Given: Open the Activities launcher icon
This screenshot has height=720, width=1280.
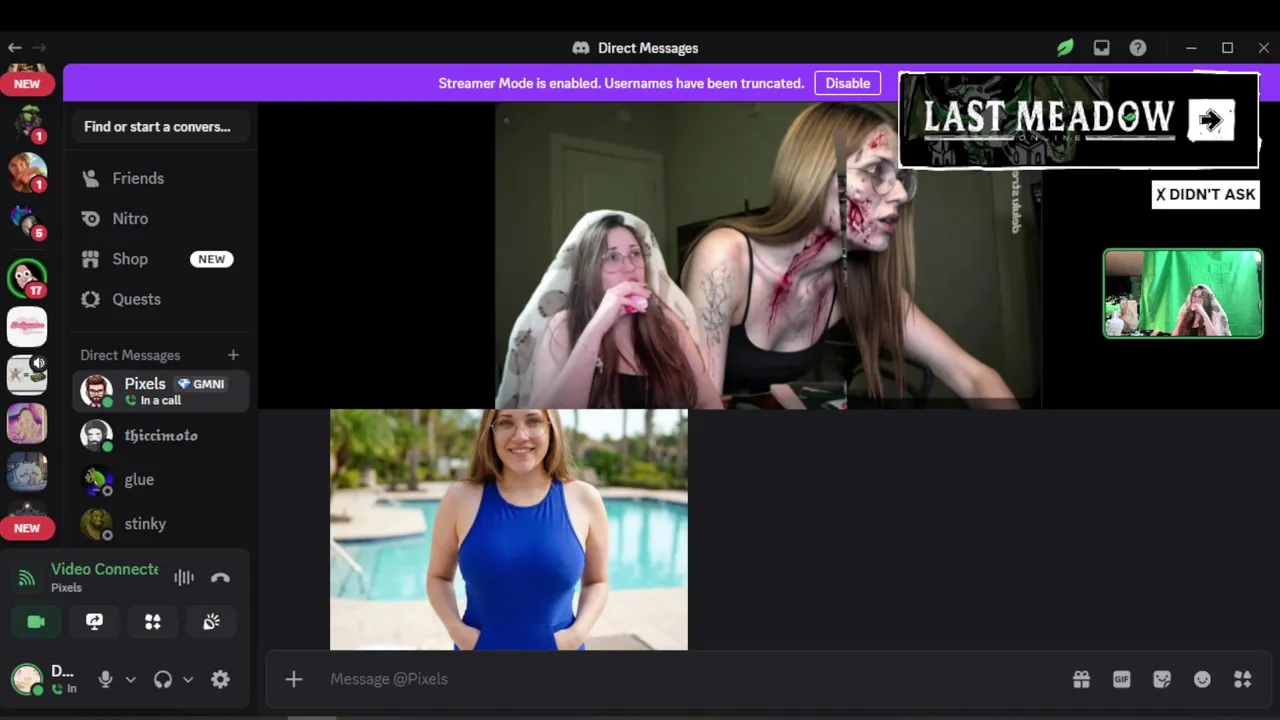Looking at the screenshot, I should (153, 622).
